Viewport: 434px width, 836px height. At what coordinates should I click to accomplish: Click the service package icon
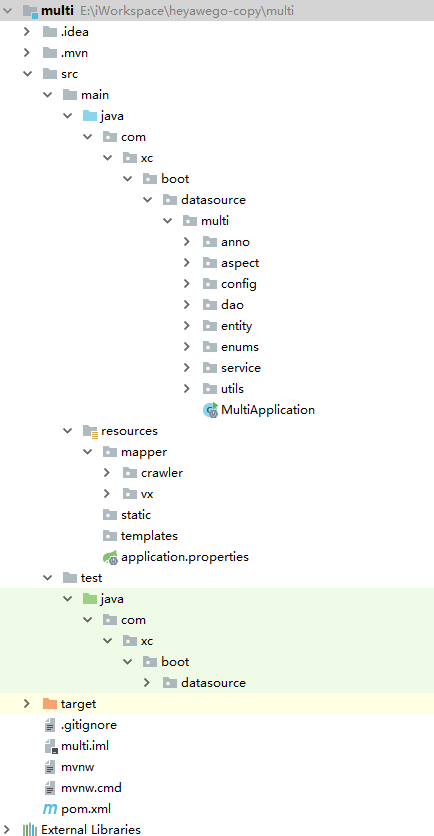click(x=210, y=368)
